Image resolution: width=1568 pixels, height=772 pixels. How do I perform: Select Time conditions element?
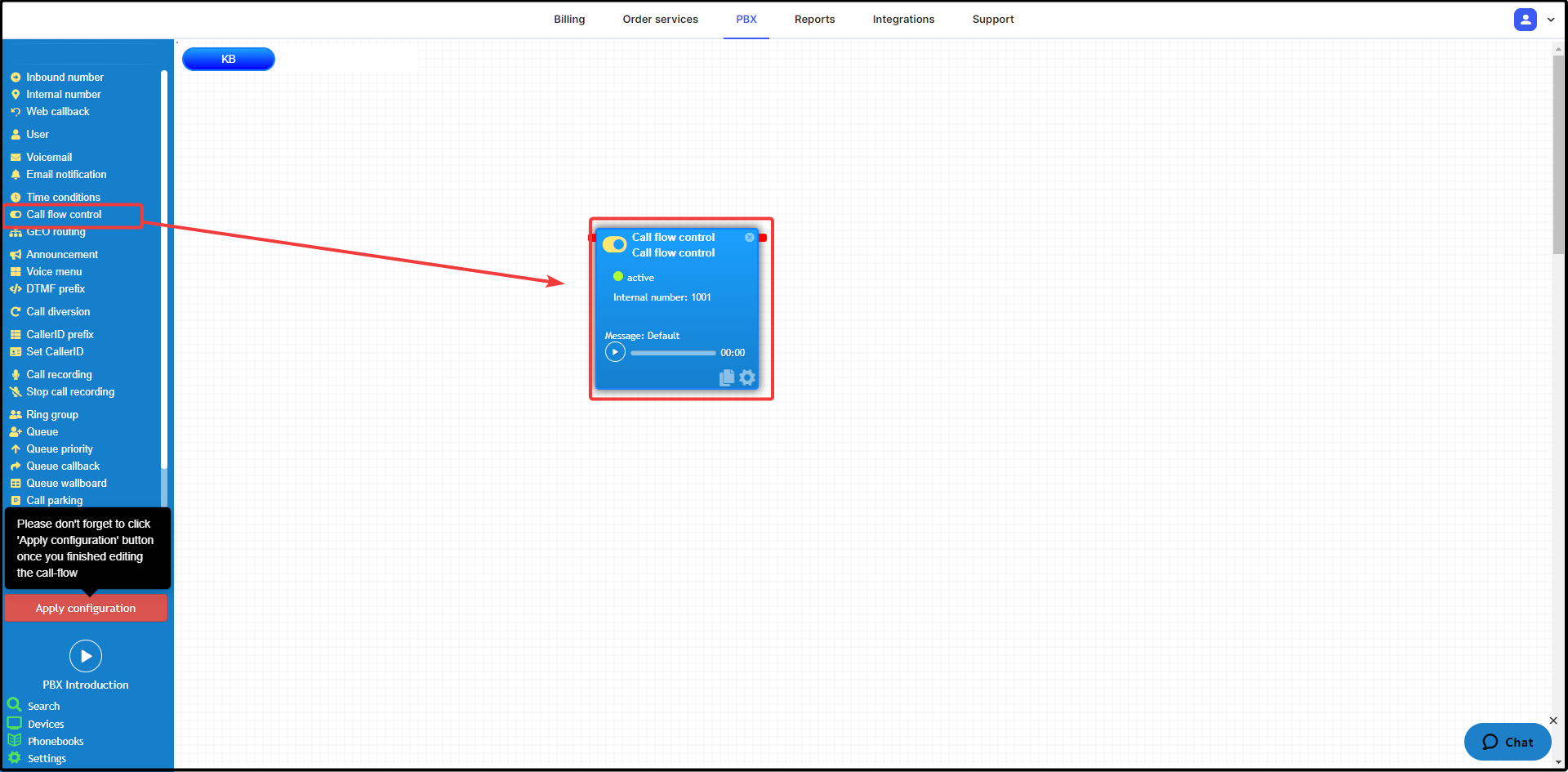[x=63, y=198]
